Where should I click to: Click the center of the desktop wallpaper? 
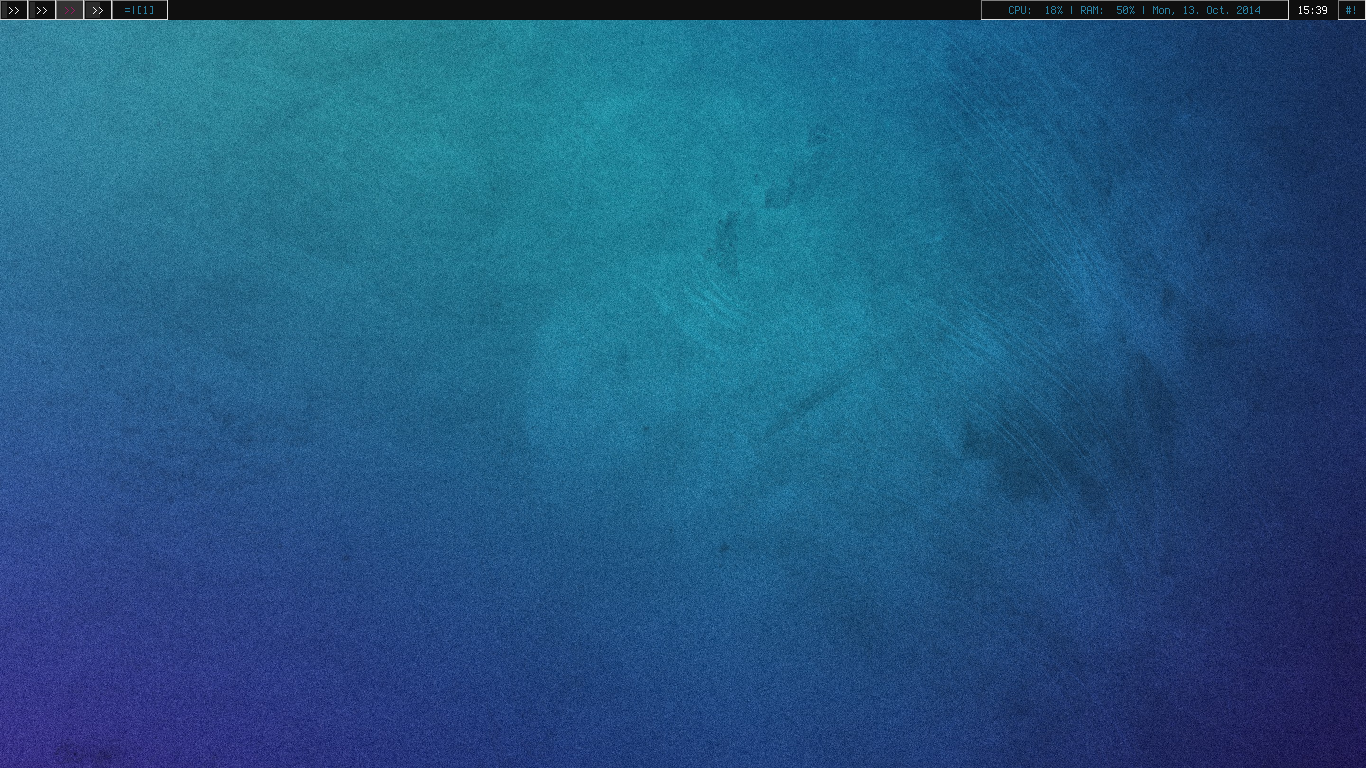(x=683, y=394)
